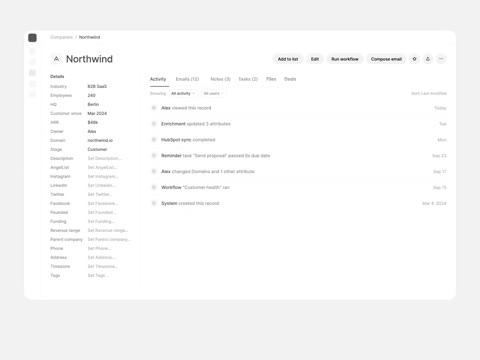Click the ARR value '$48k'
Screen dimensions: 480x360
[x=93, y=122]
